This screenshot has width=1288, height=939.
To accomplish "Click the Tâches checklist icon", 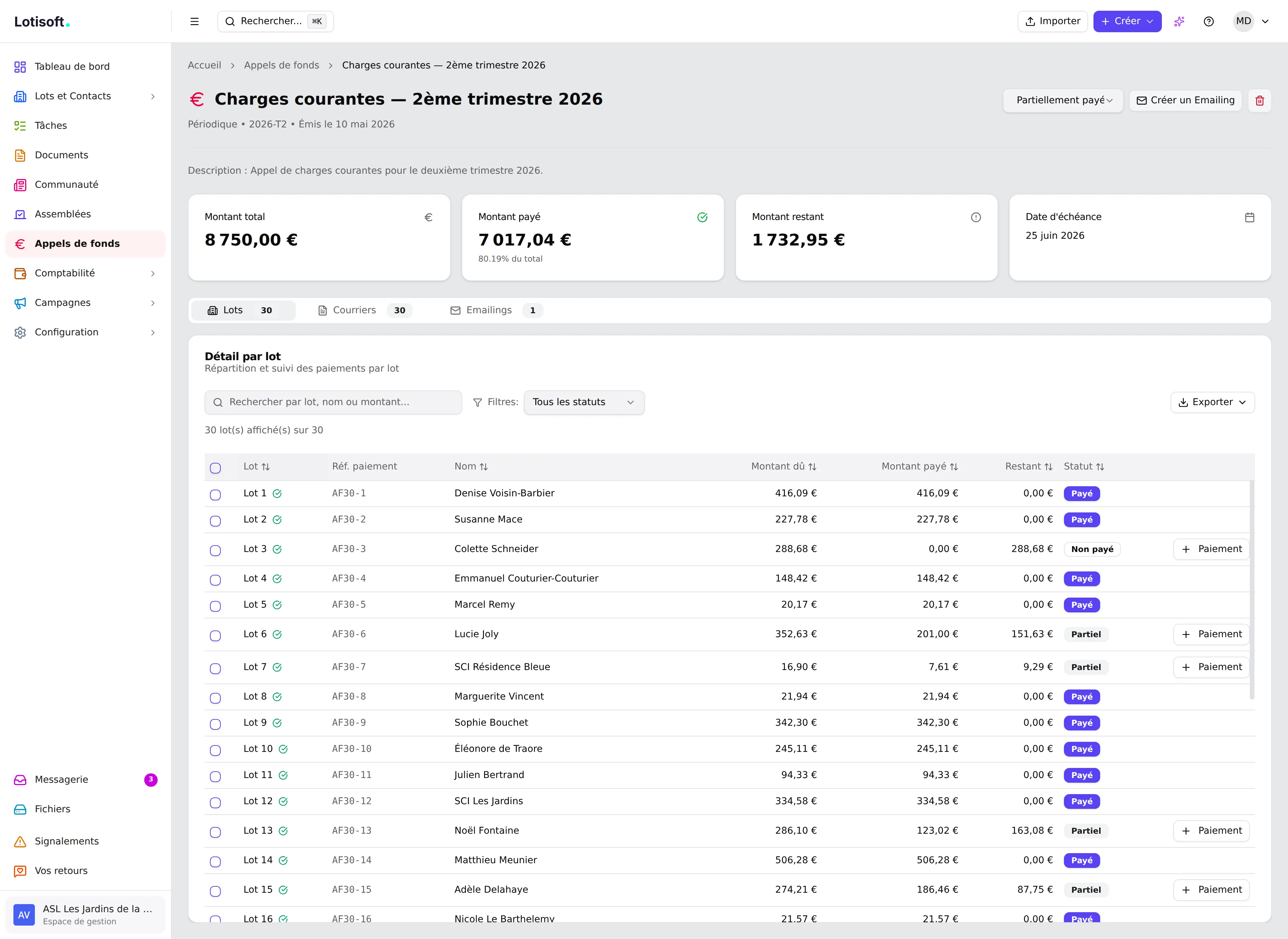I will [20, 126].
